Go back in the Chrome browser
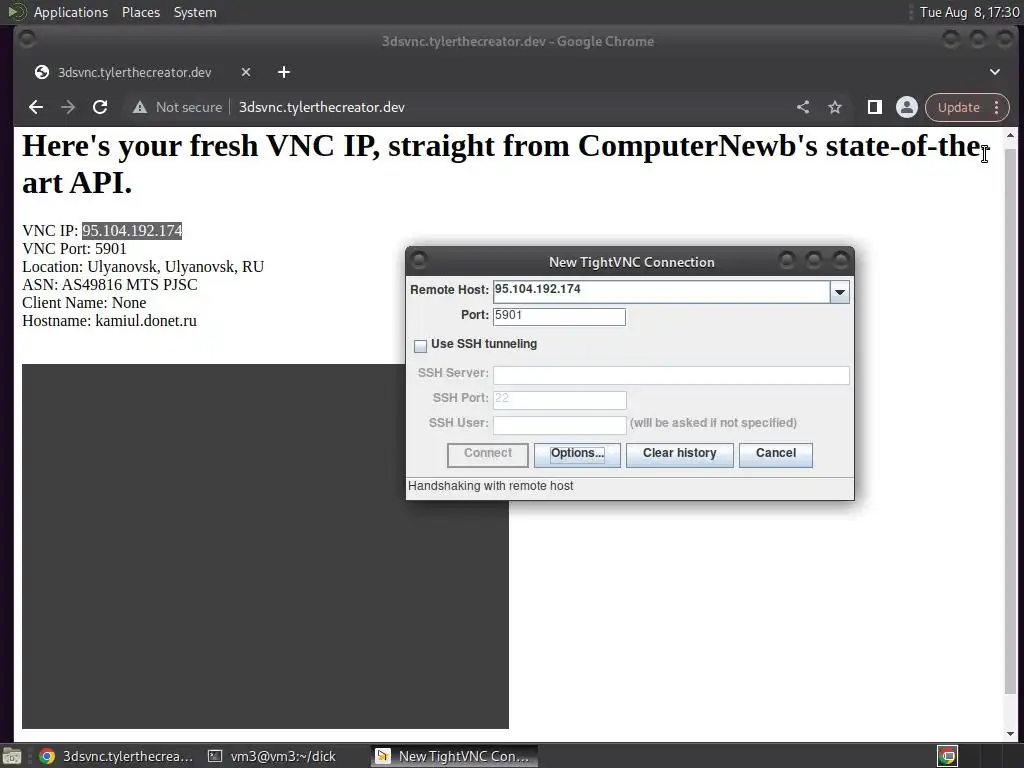This screenshot has height=768, width=1024. (x=36, y=107)
